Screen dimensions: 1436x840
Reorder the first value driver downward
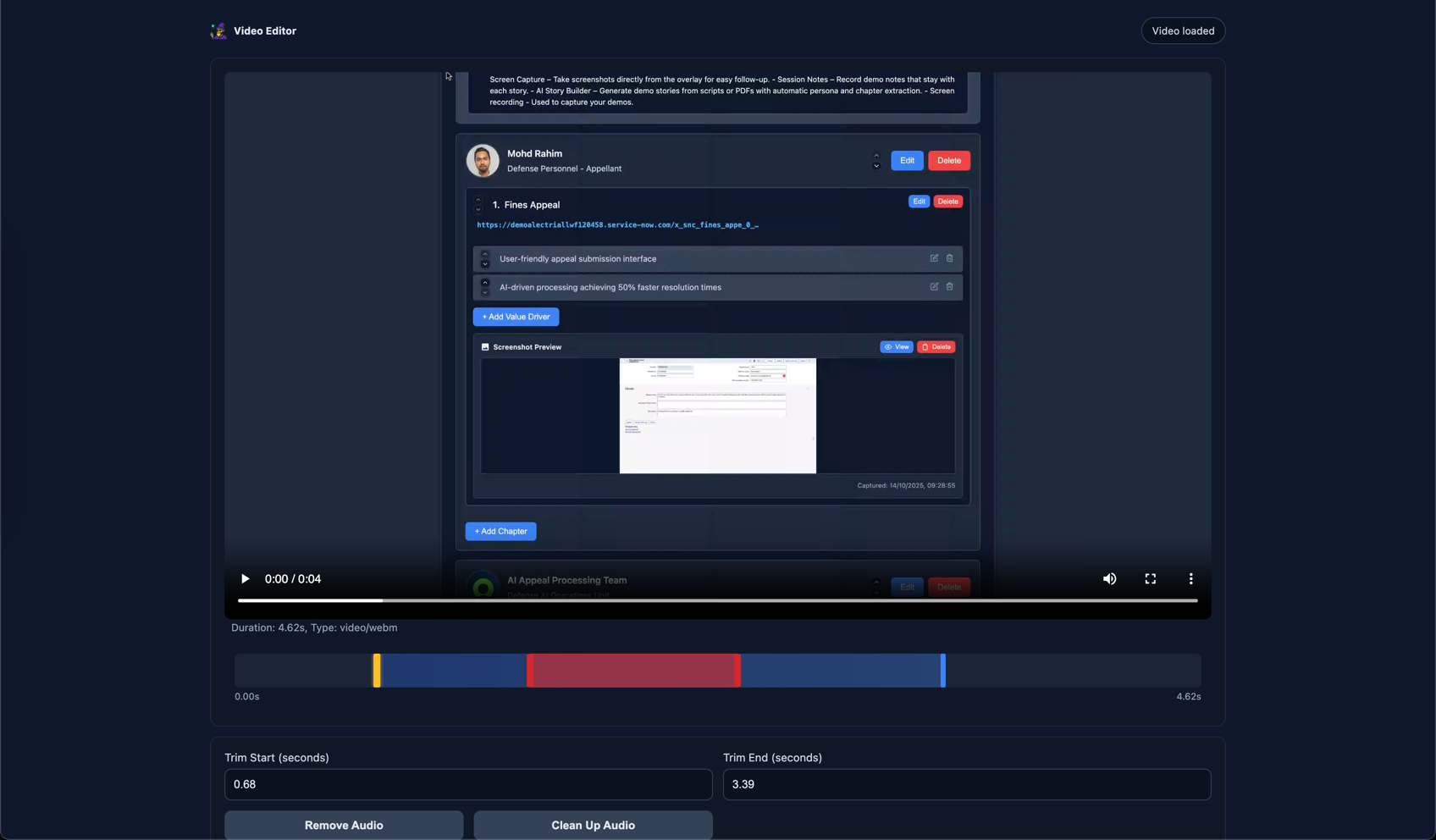(485, 264)
